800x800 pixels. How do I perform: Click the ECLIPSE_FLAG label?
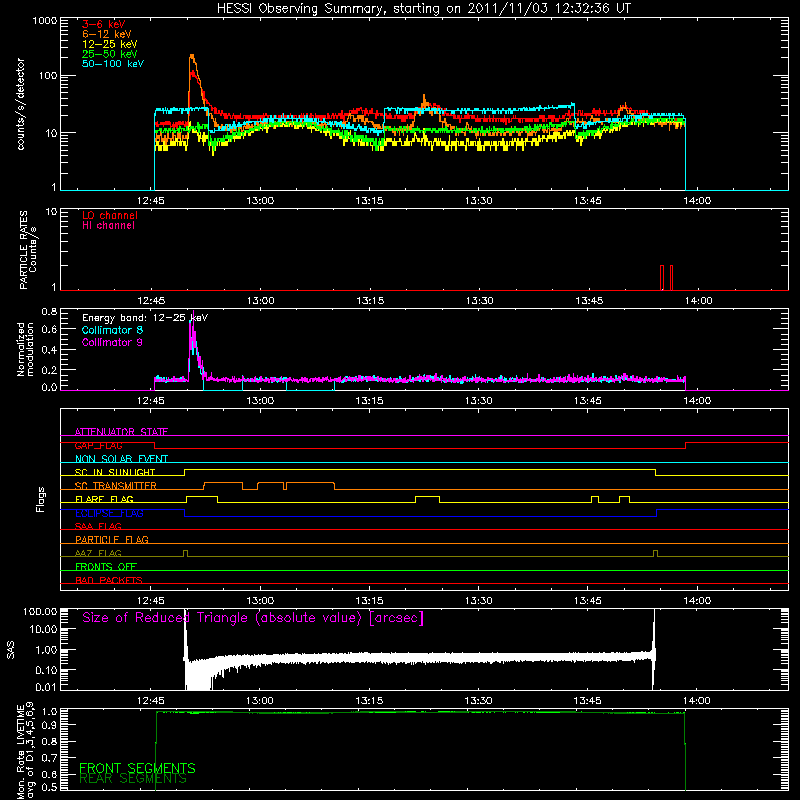point(109,513)
